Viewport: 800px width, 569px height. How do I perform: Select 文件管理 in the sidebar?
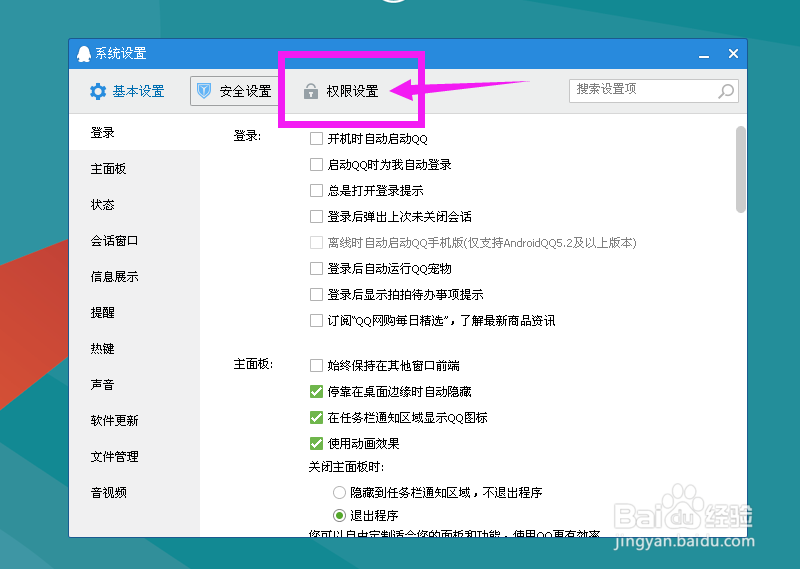135,456
